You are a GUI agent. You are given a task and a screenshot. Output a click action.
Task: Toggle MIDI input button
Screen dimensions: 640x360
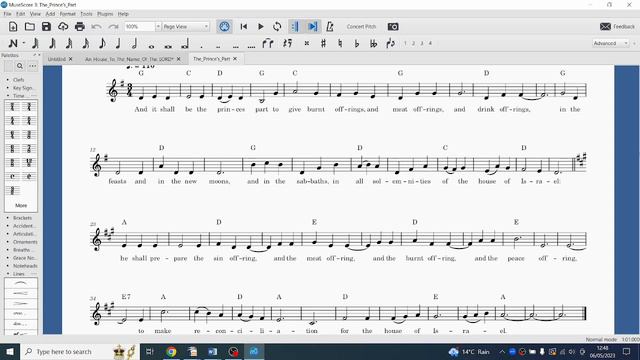click(x=224, y=27)
